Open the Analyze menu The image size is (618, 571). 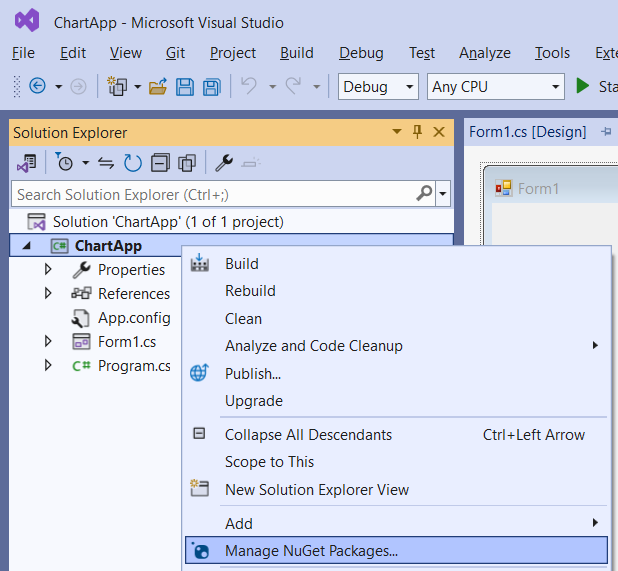(x=485, y=53)
